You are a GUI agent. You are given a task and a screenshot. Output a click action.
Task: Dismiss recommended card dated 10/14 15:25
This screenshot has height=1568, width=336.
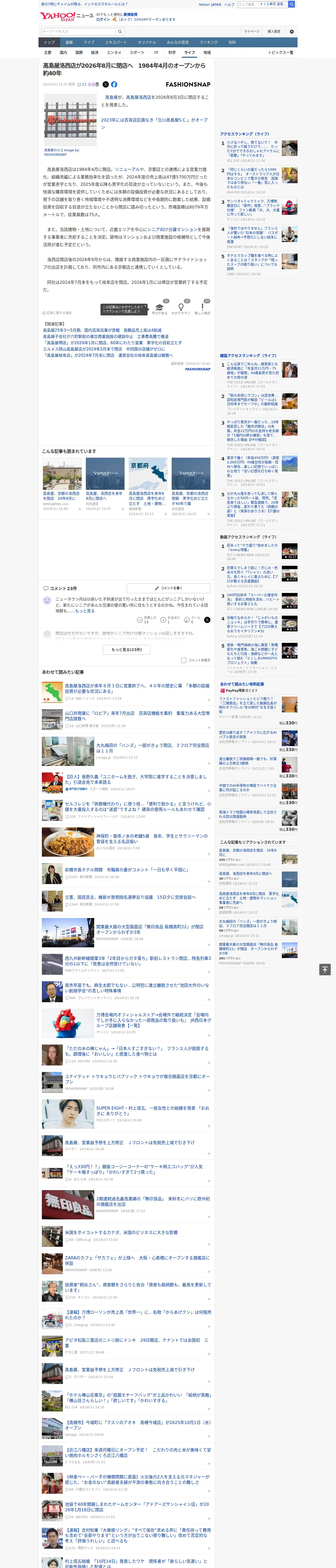click(x=122, y=509)
